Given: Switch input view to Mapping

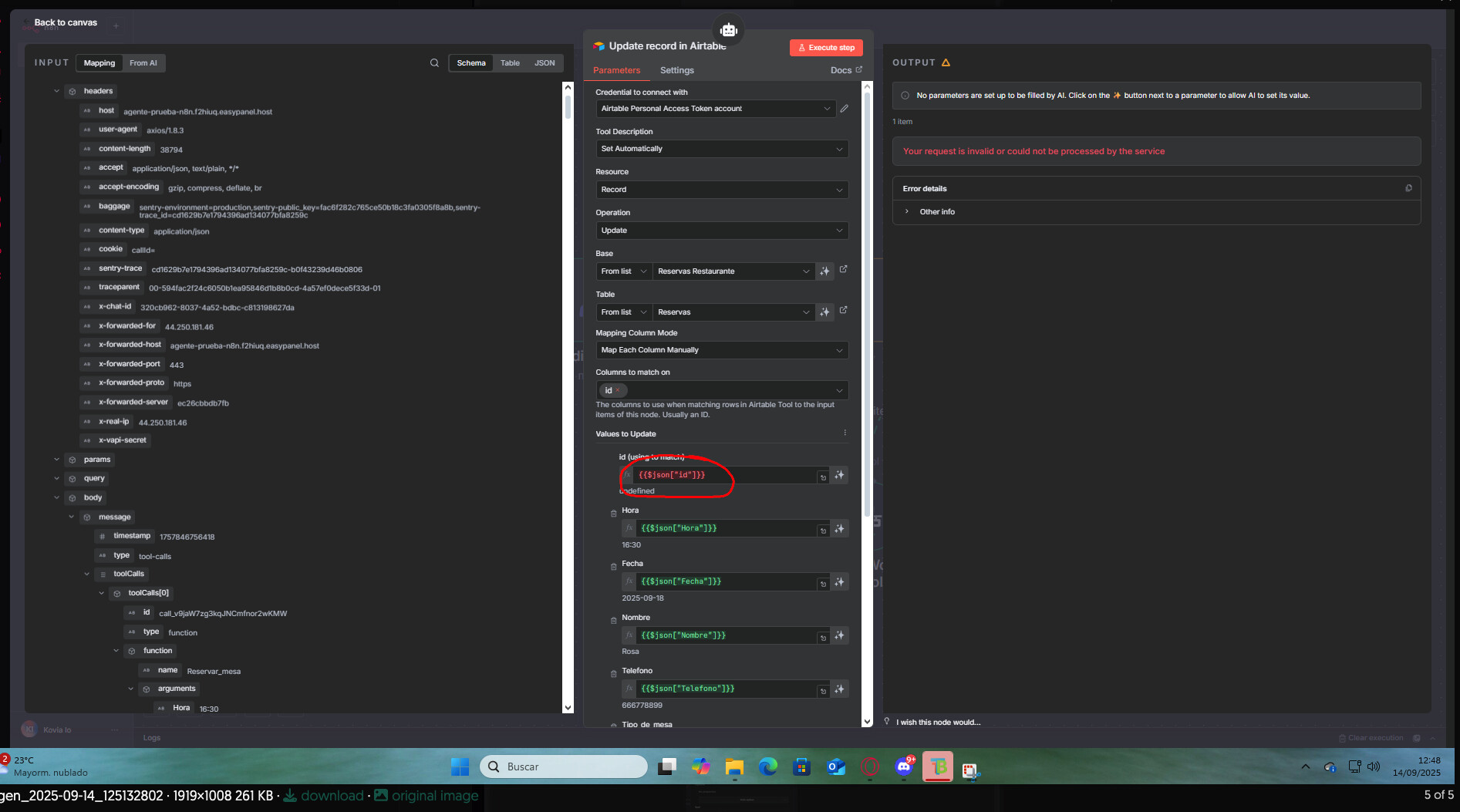Looking at the screenshot, I should pos(99,63).
